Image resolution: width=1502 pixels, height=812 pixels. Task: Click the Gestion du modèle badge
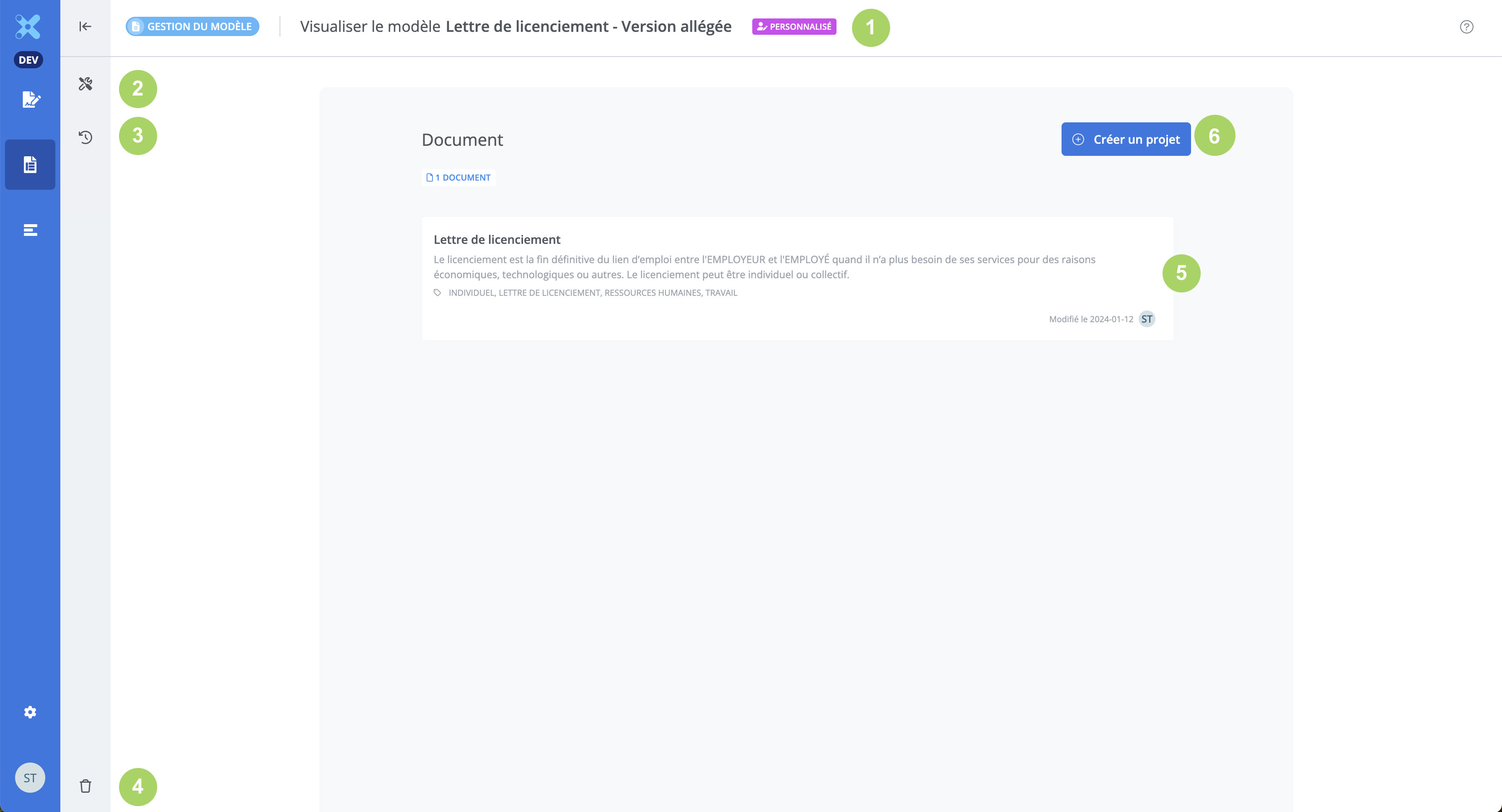coord(192,27)
